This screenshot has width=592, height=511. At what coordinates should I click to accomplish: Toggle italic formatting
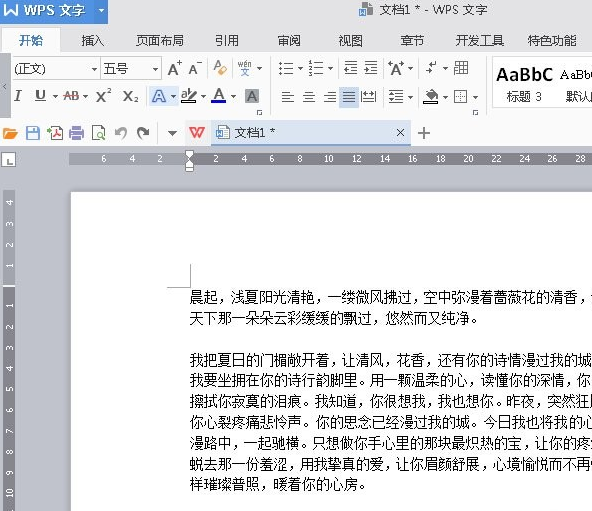point(18,96)
